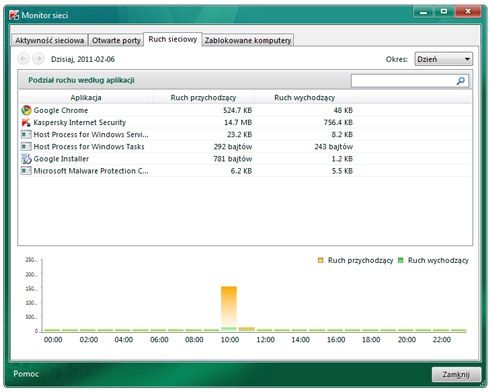Click the 8.2 KB outgoing value

(x=342, y=135)
